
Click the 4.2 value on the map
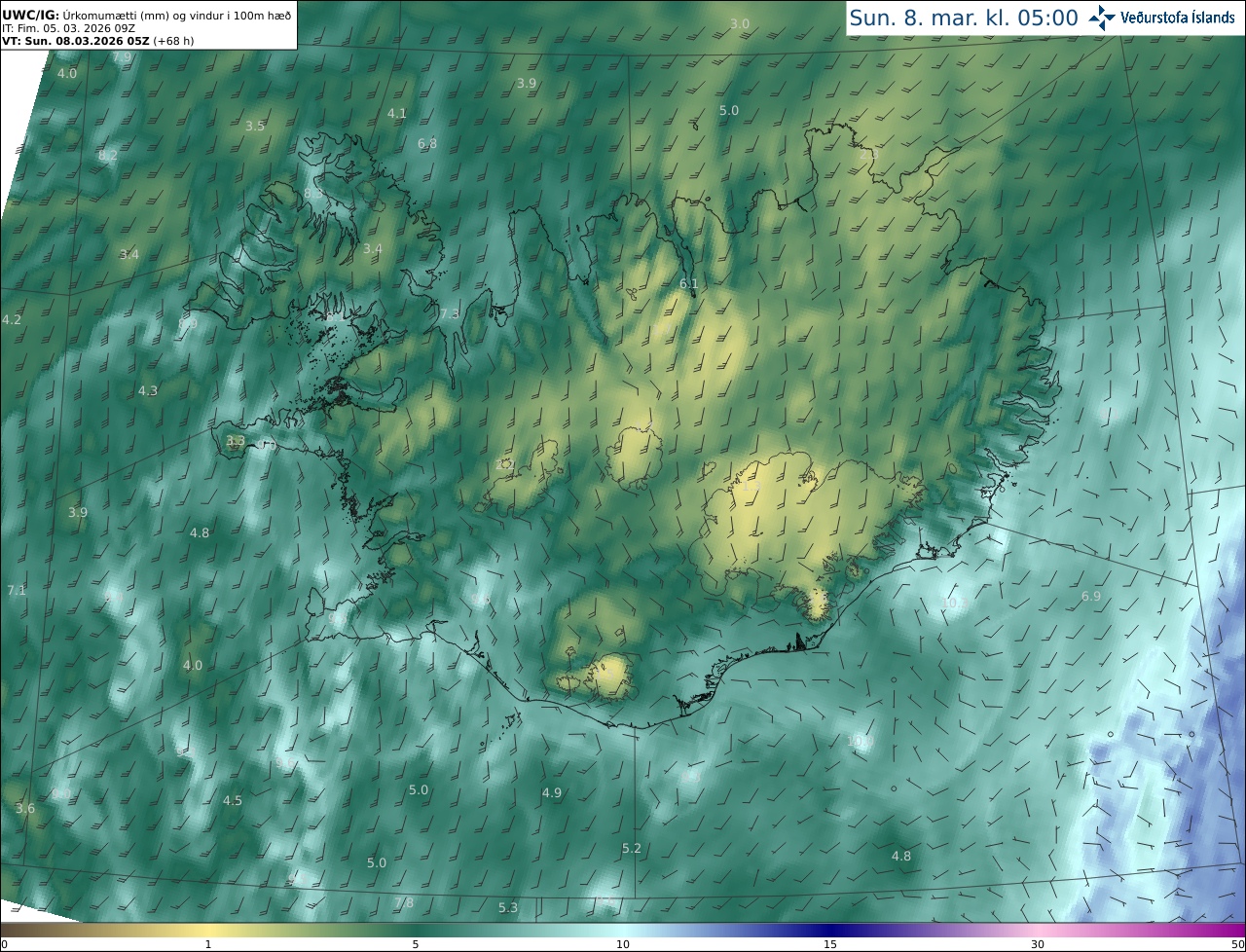[x=12, y=319]
